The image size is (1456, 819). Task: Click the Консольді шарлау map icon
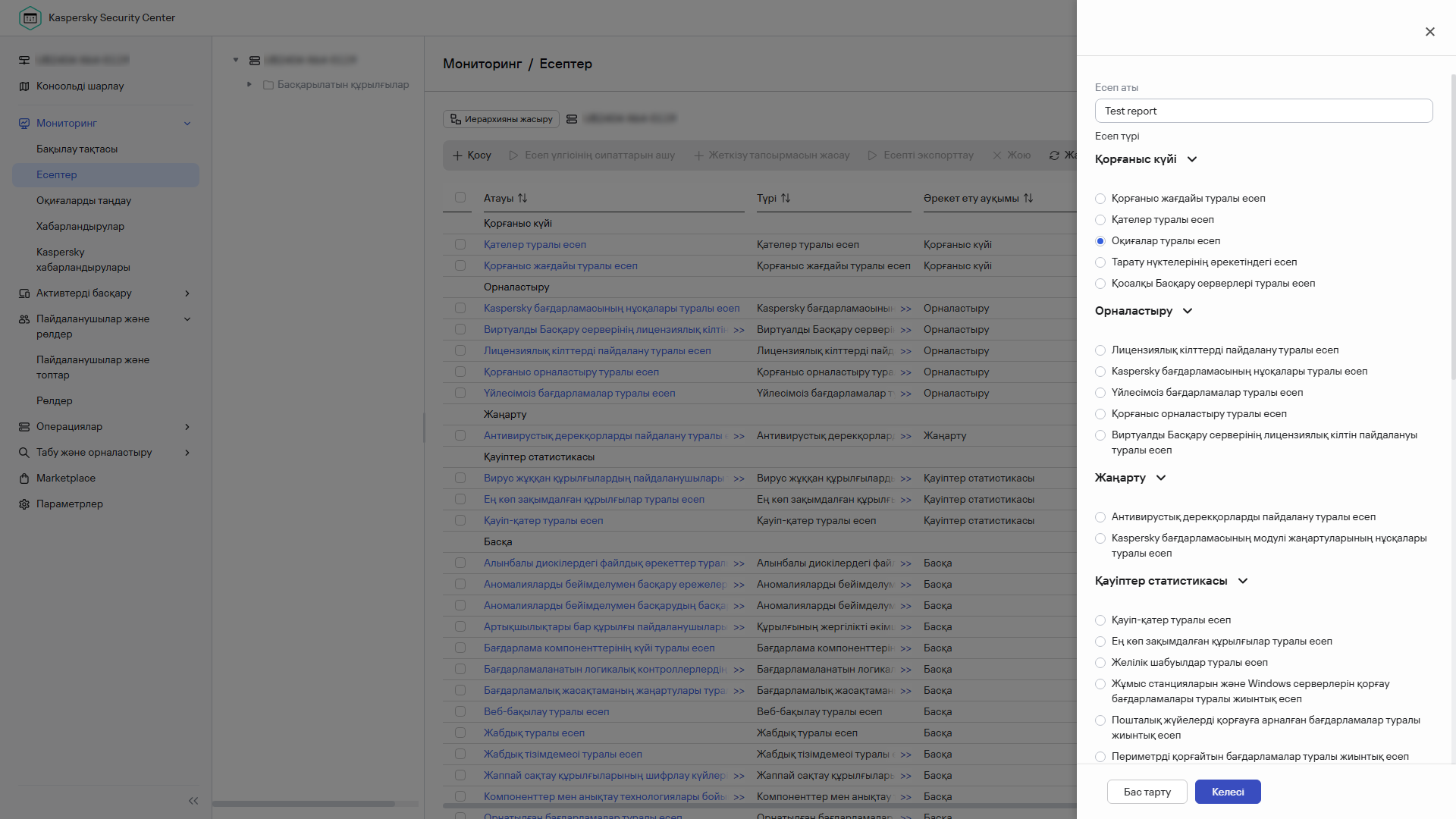[24, 86]
